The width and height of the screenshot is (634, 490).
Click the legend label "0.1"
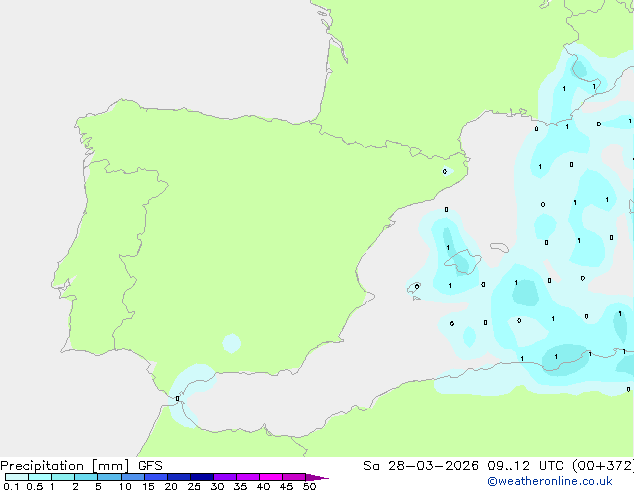click(11, 486)
